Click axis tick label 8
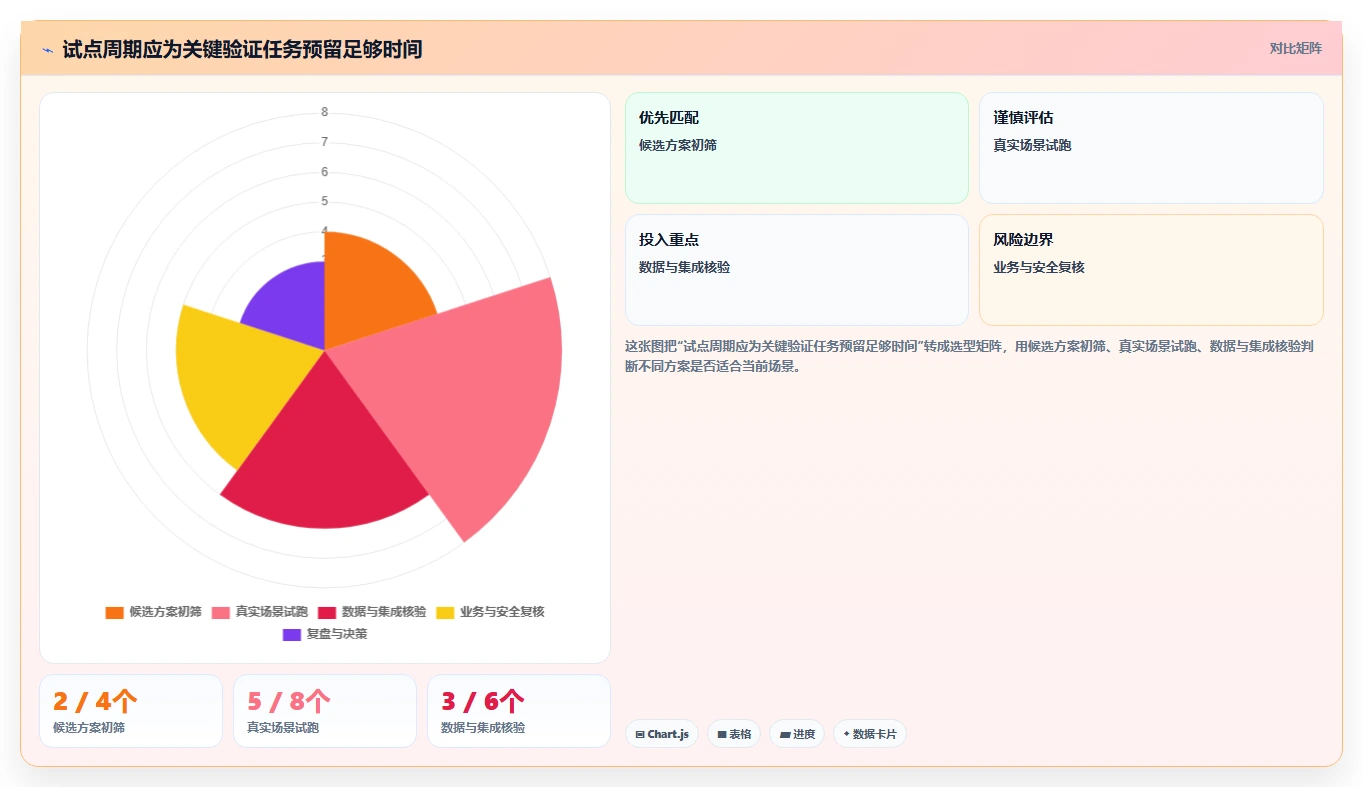This screenshot has height=787, width=1363. point(324,112)
